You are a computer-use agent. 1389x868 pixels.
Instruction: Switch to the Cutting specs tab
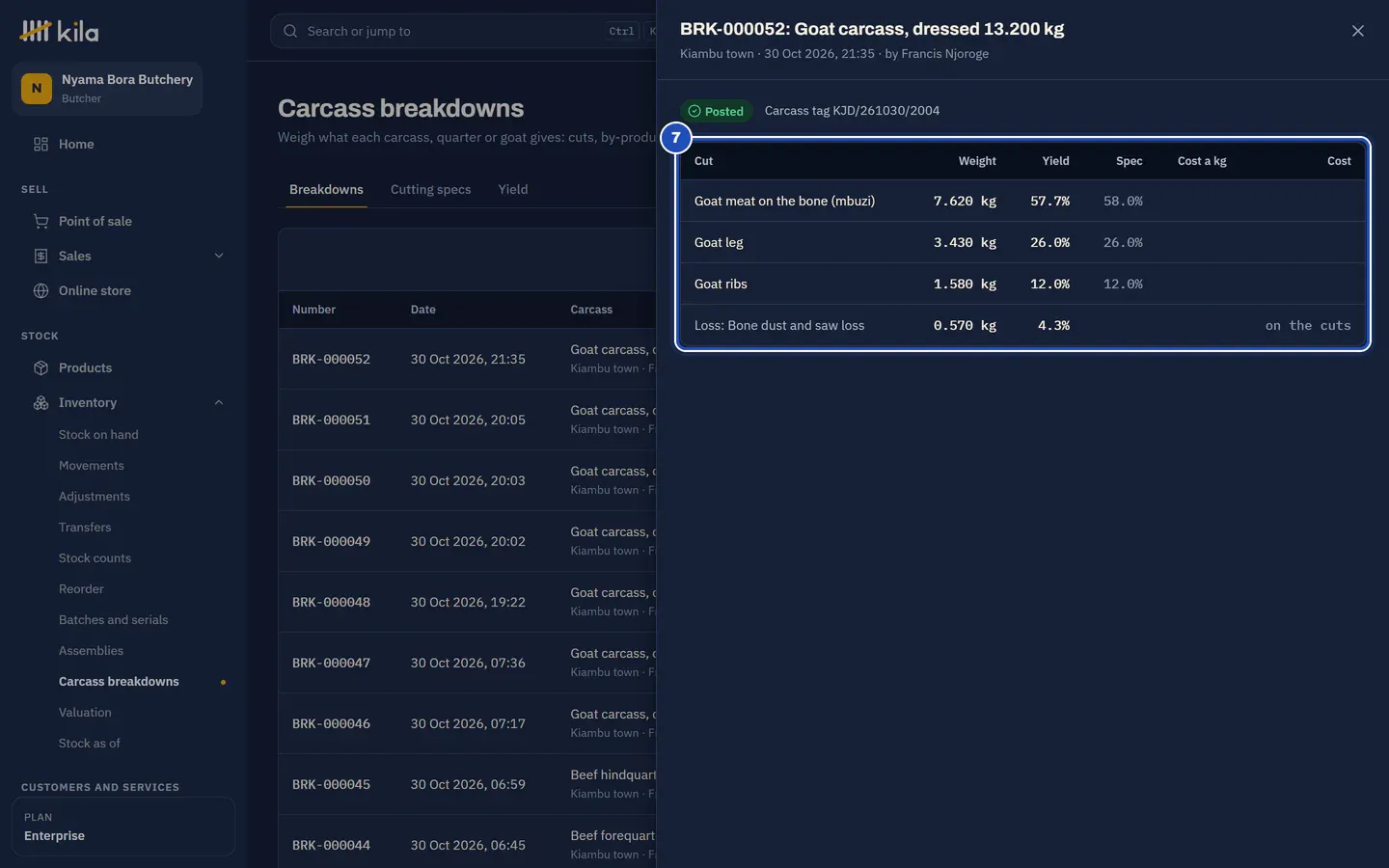[x=430, y=189]
